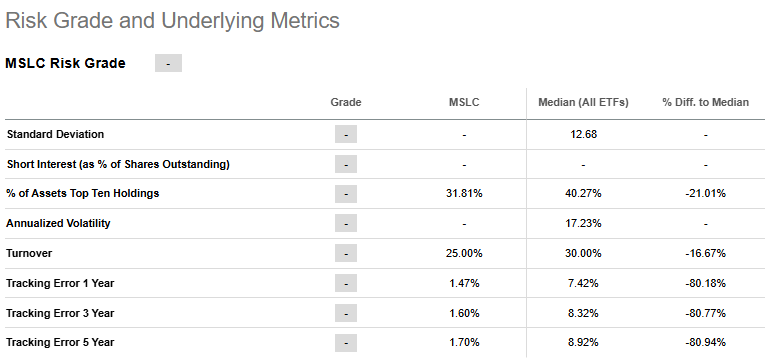
Task: Open the % of Assets Top Ten Holdings label
Action: pos(83,193)
